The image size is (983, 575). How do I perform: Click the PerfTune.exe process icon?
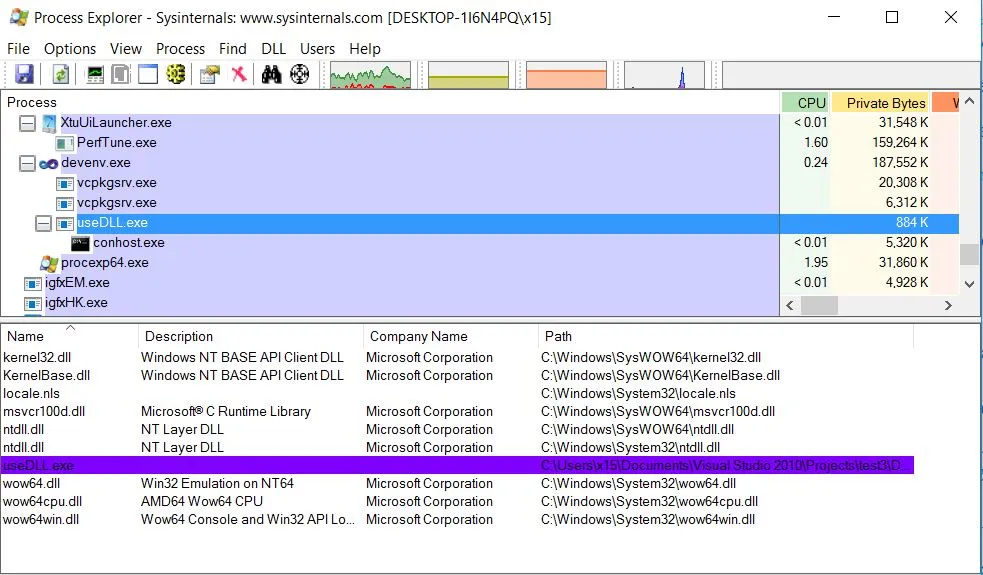point(65,144)
